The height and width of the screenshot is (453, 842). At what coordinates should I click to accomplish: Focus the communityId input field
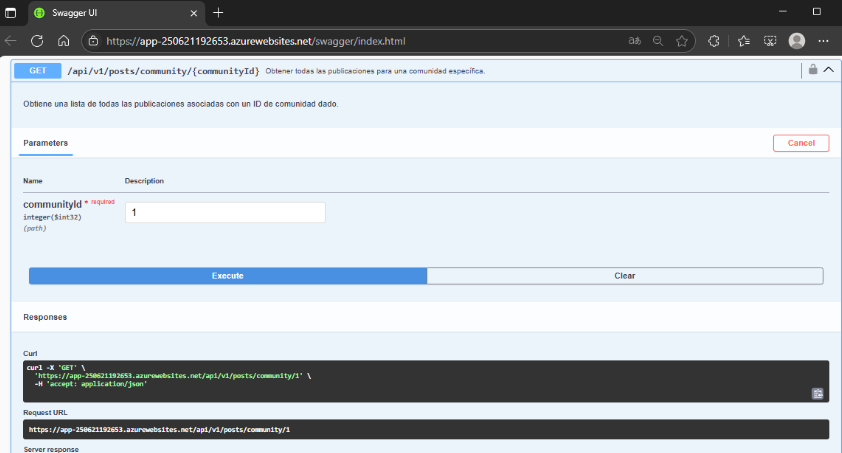[226, 213]
